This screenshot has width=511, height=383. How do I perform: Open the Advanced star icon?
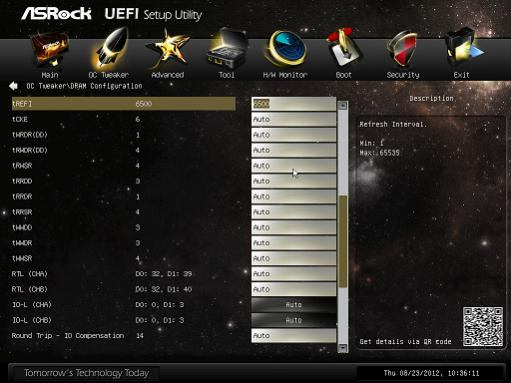click(x=168, y=49)
